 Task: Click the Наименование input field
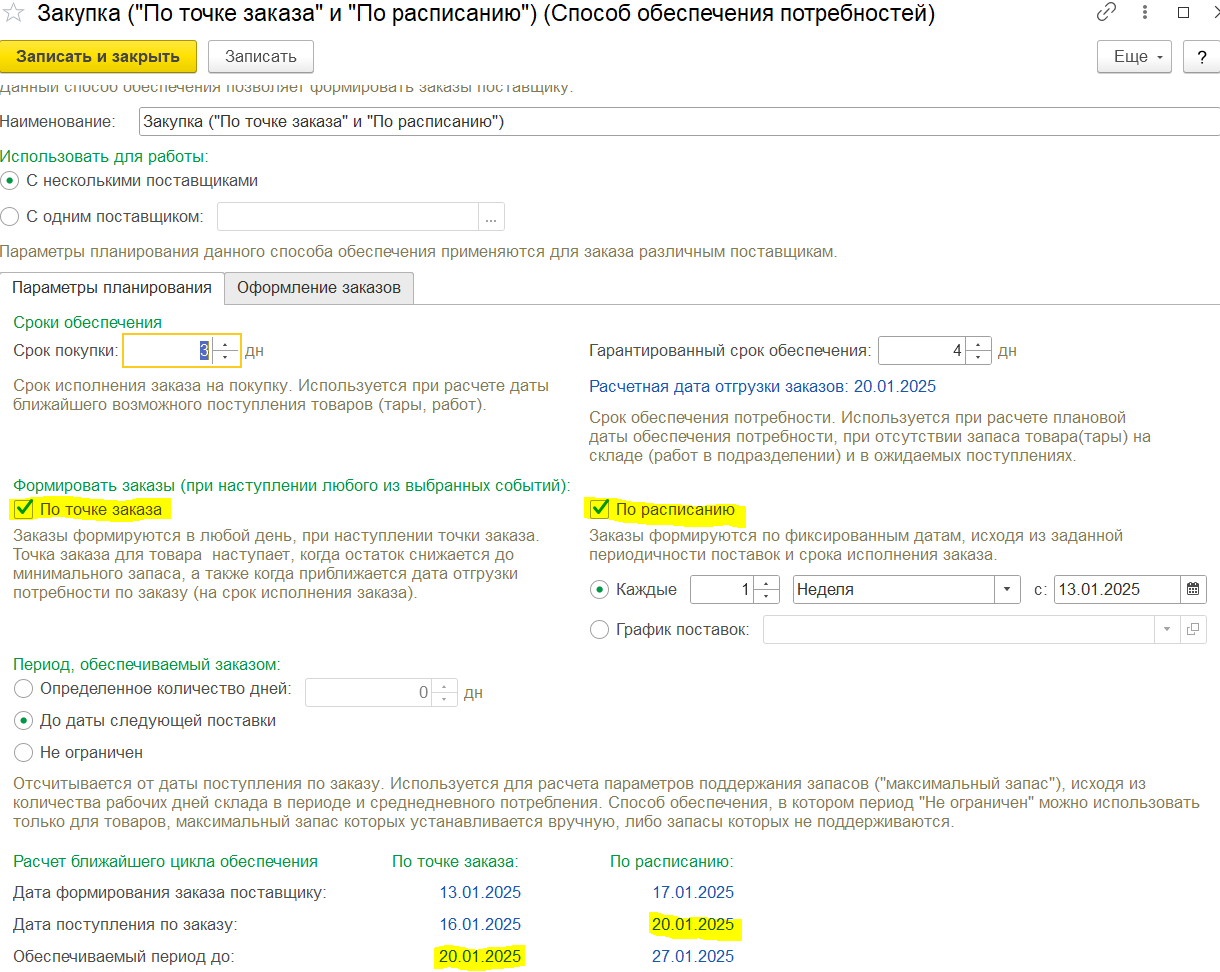pos(679,121)
